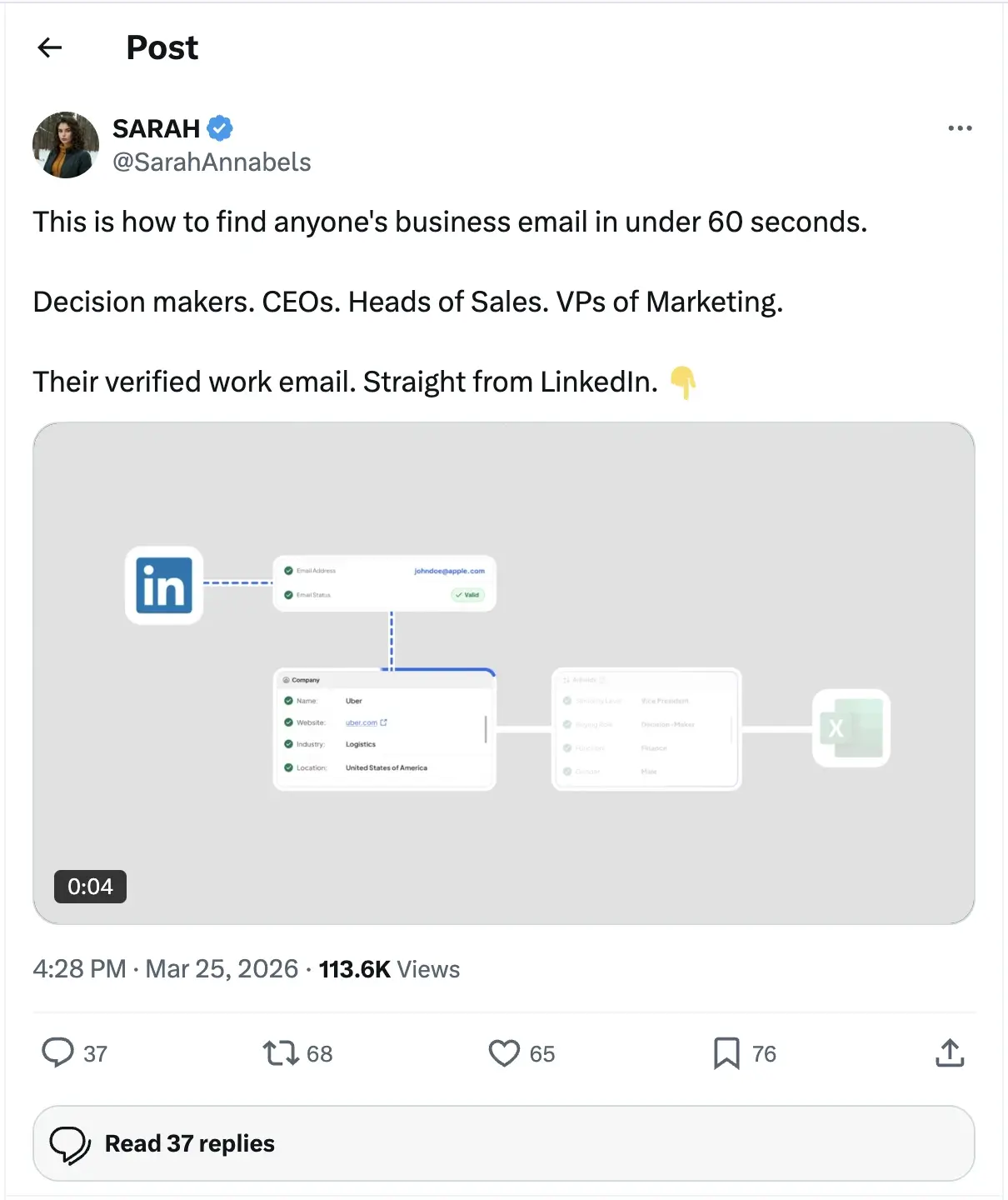Open the uber.com link in the Company card
Image resolution: width=1008 pixels, height=1200 pixels.
361,722
